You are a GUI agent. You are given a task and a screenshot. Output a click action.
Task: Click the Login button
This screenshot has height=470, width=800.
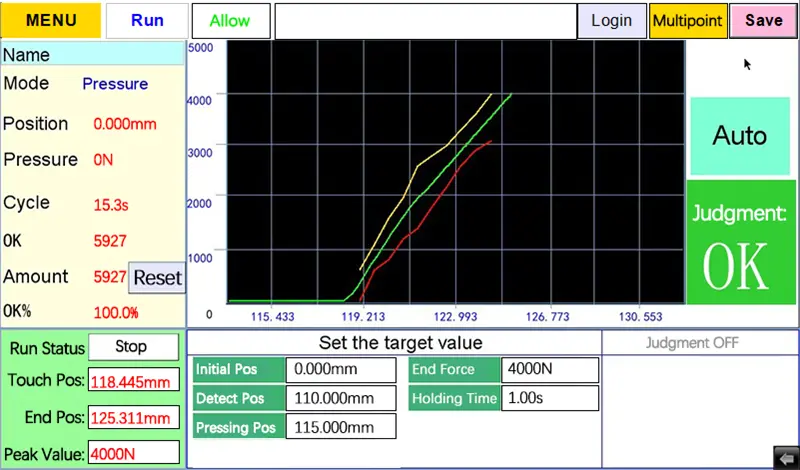coord(612,20)
